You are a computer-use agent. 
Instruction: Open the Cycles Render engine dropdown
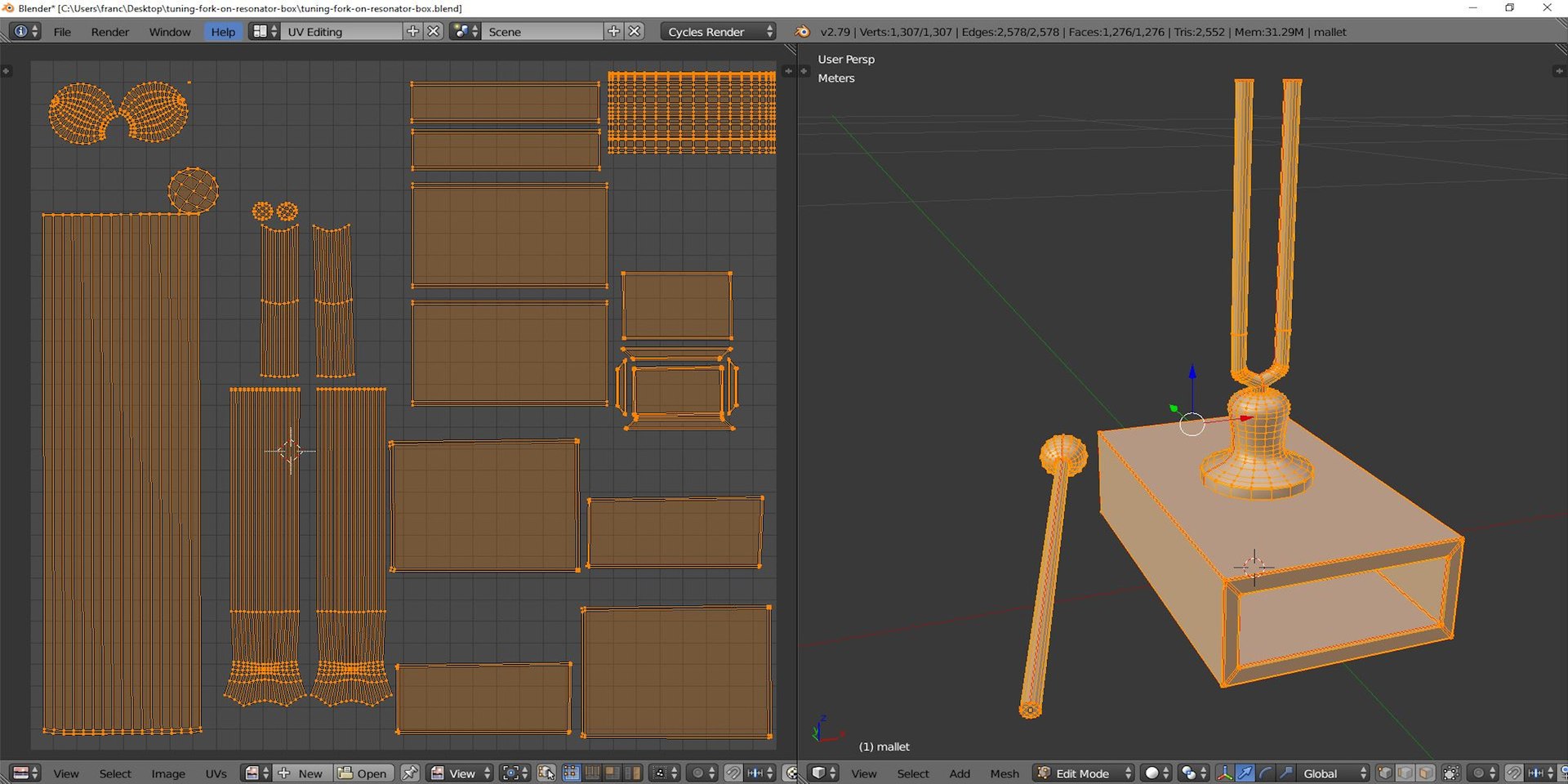point(719,31)
